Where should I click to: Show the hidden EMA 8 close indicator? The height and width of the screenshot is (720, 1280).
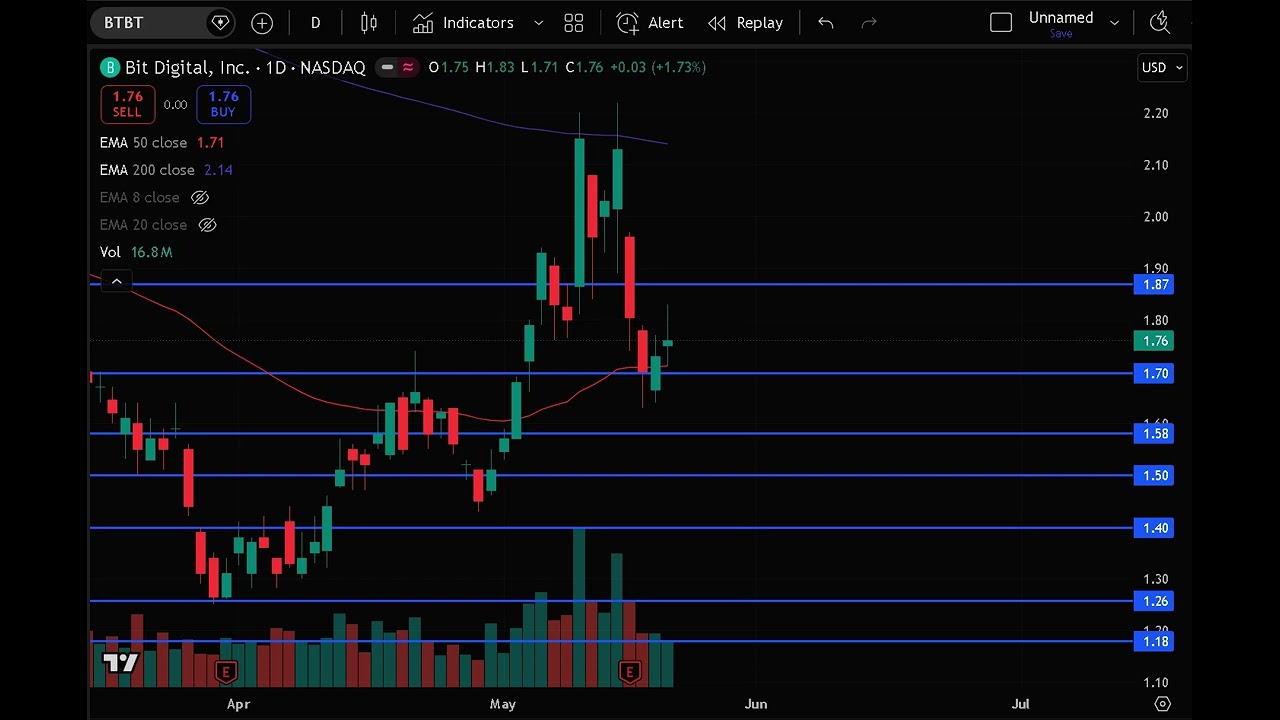click(x=199, y=197)
